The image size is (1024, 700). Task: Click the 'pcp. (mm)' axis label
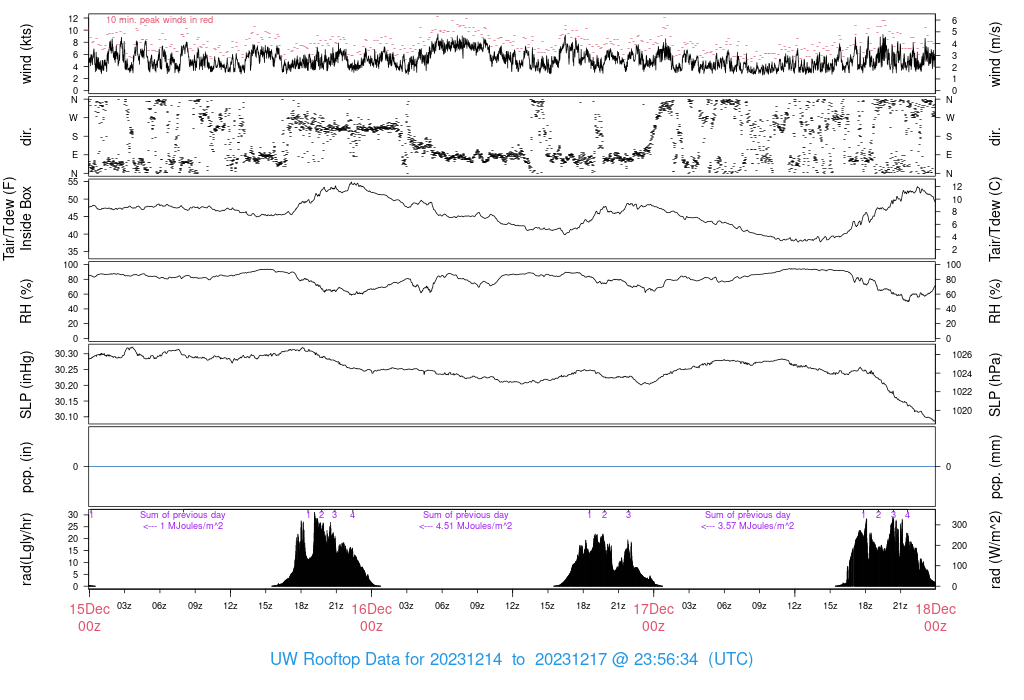(x=995, y=466)
